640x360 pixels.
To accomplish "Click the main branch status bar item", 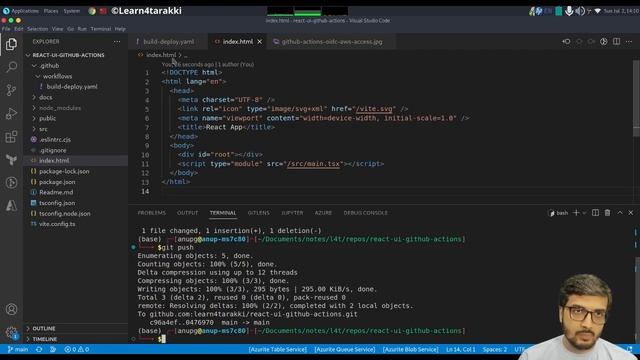I will pyautogui.click(x=18, y=349).
